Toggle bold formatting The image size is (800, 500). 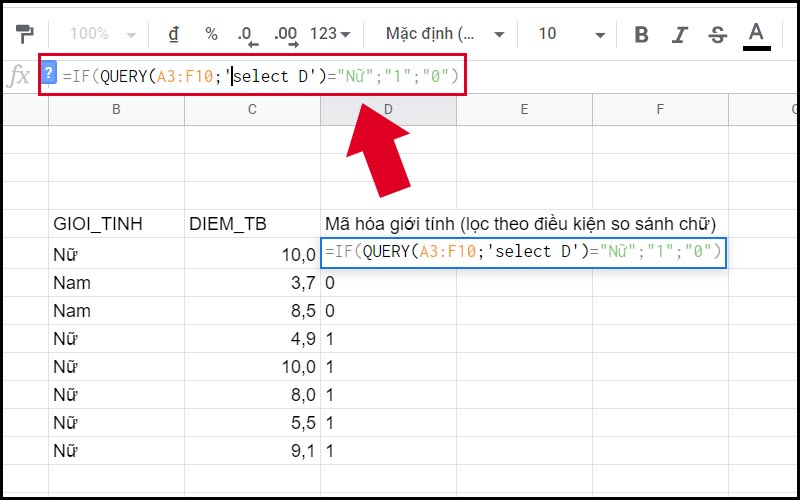coord(642,35)
